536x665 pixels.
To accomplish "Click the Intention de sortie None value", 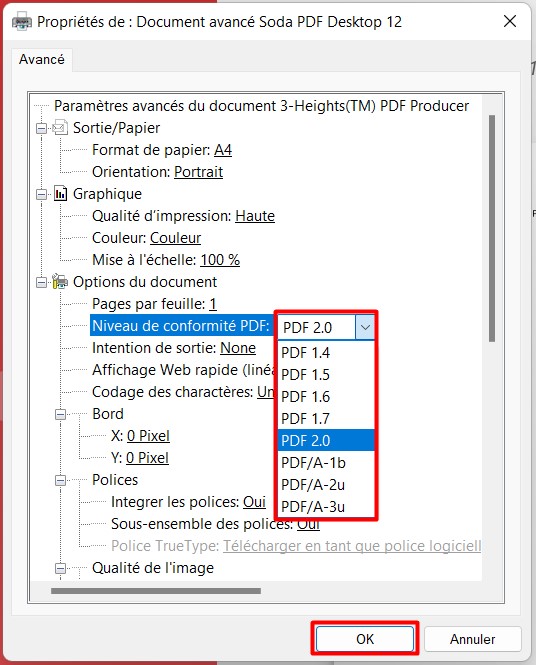I will click(238, 348).
